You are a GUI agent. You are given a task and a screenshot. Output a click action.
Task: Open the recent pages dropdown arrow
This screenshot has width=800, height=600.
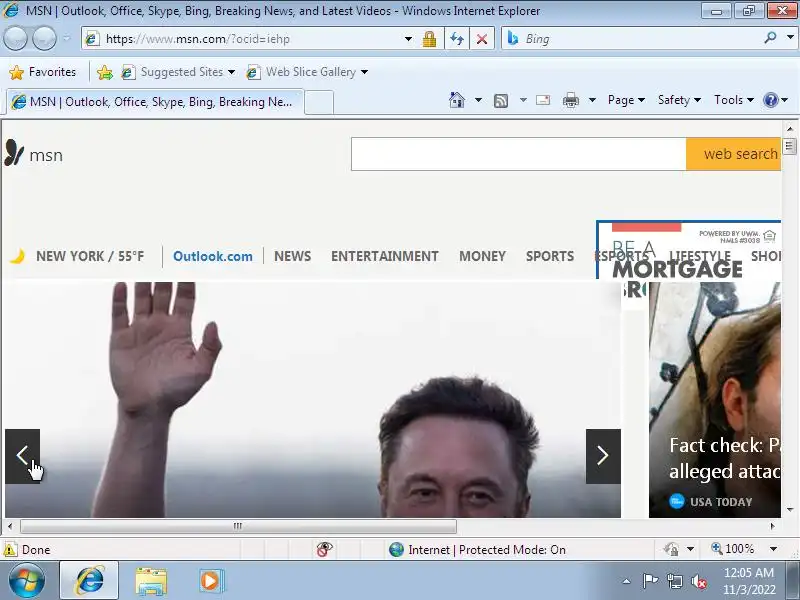click(x=67, y=38)
